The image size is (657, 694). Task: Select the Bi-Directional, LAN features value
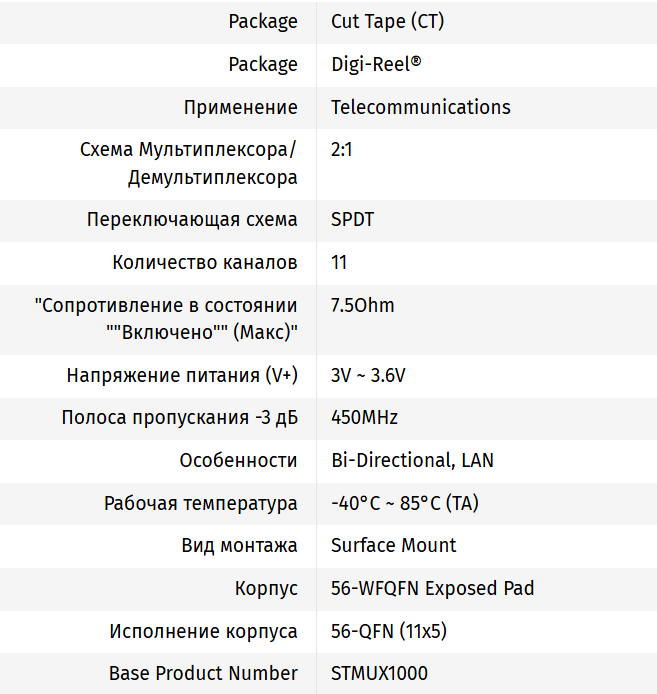pyautogui.click(x=412, y=460)
